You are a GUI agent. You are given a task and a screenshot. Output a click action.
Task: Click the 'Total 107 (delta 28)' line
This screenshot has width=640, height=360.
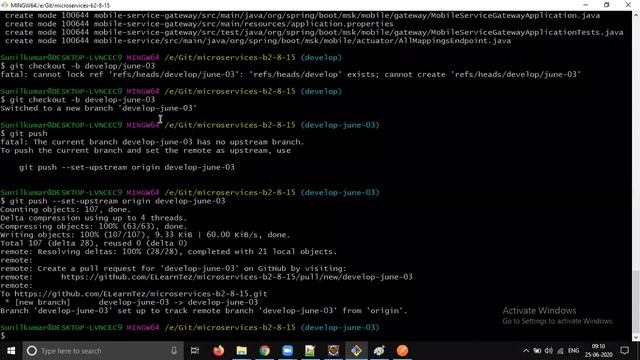coord(93,244)
